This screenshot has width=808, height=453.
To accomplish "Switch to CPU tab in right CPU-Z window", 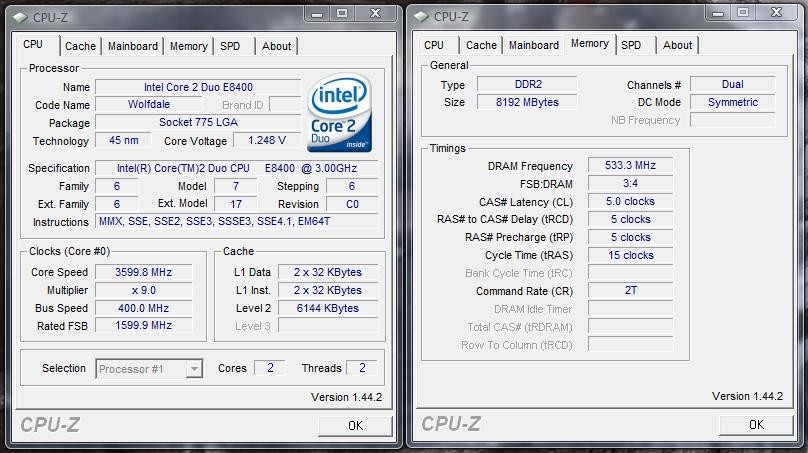I will (x=434, y=45).
